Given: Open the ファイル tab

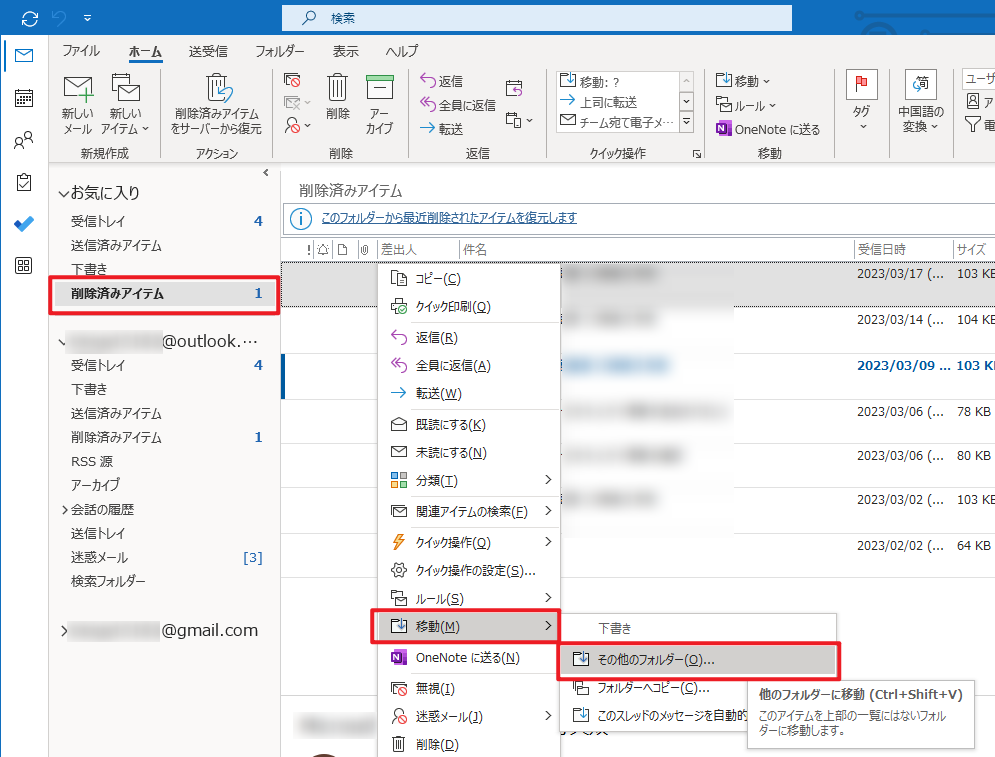Looking at the screenshot, I should coord(81,51).
